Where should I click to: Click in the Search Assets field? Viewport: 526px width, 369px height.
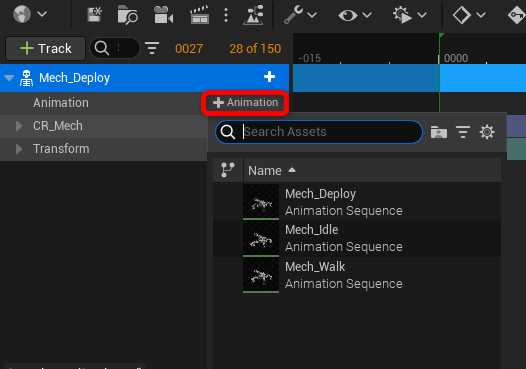click(319, 132)
